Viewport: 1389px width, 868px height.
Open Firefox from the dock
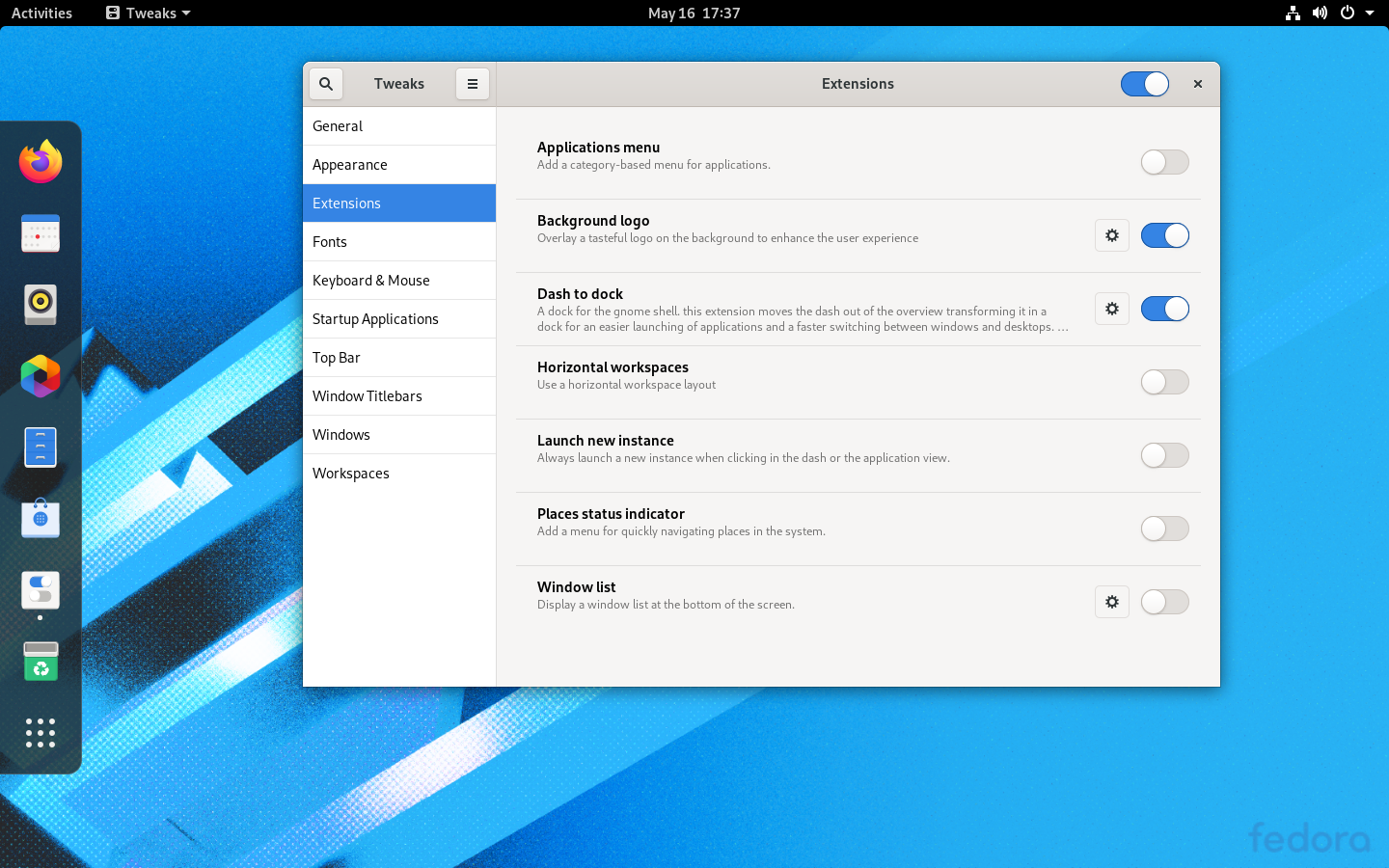41,162
